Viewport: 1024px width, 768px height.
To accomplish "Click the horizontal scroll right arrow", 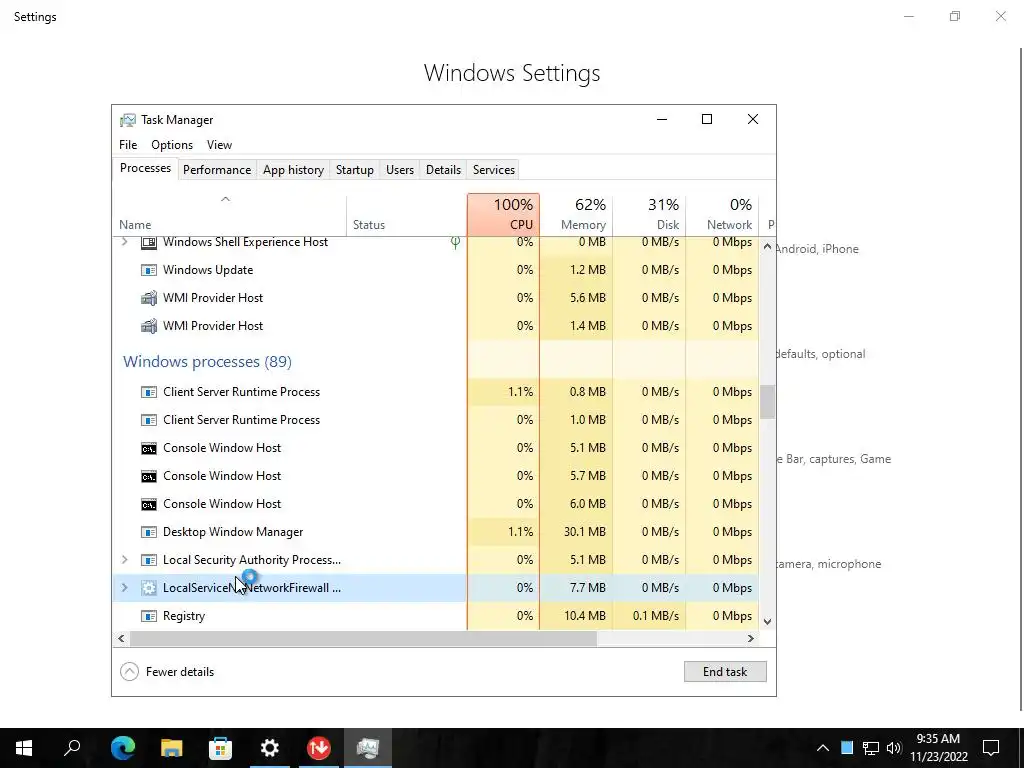I will 751,639.
